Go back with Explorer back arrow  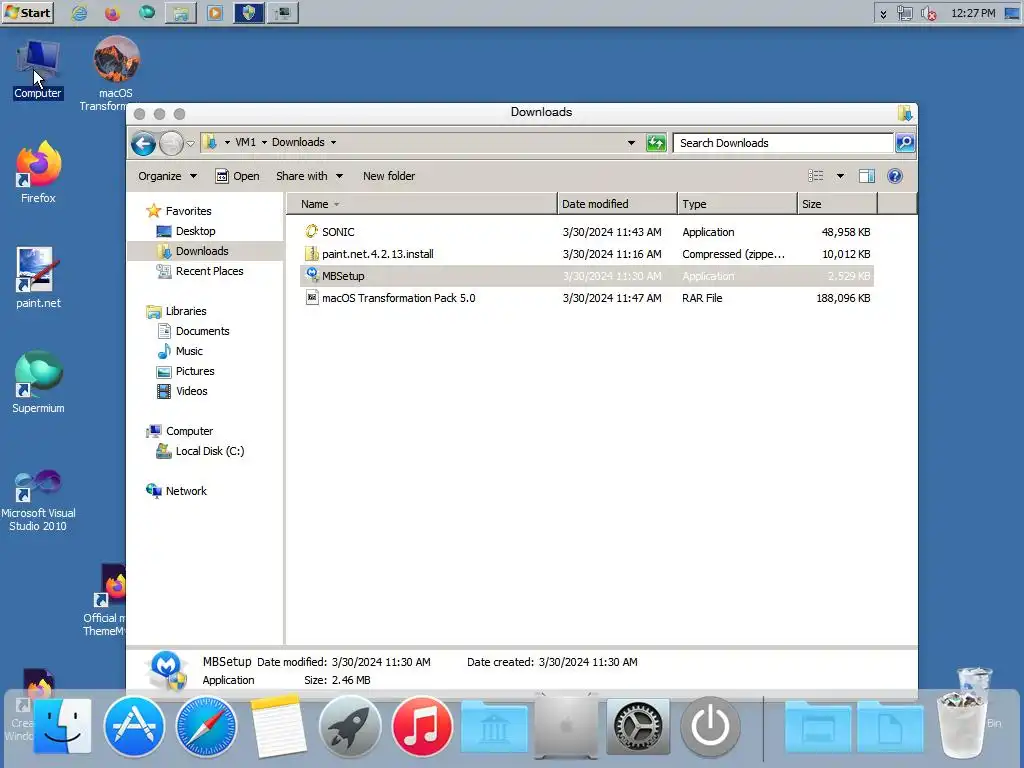(143, 143)
